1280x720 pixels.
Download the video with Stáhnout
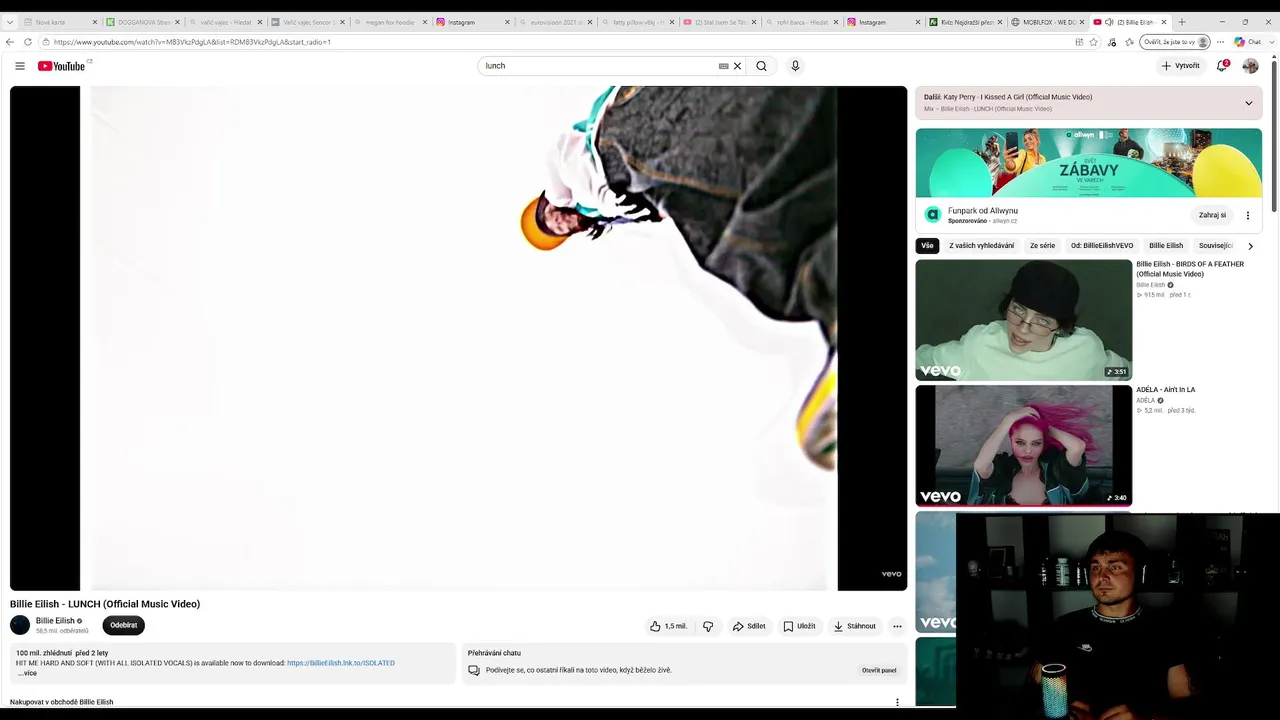coord(855,626)
